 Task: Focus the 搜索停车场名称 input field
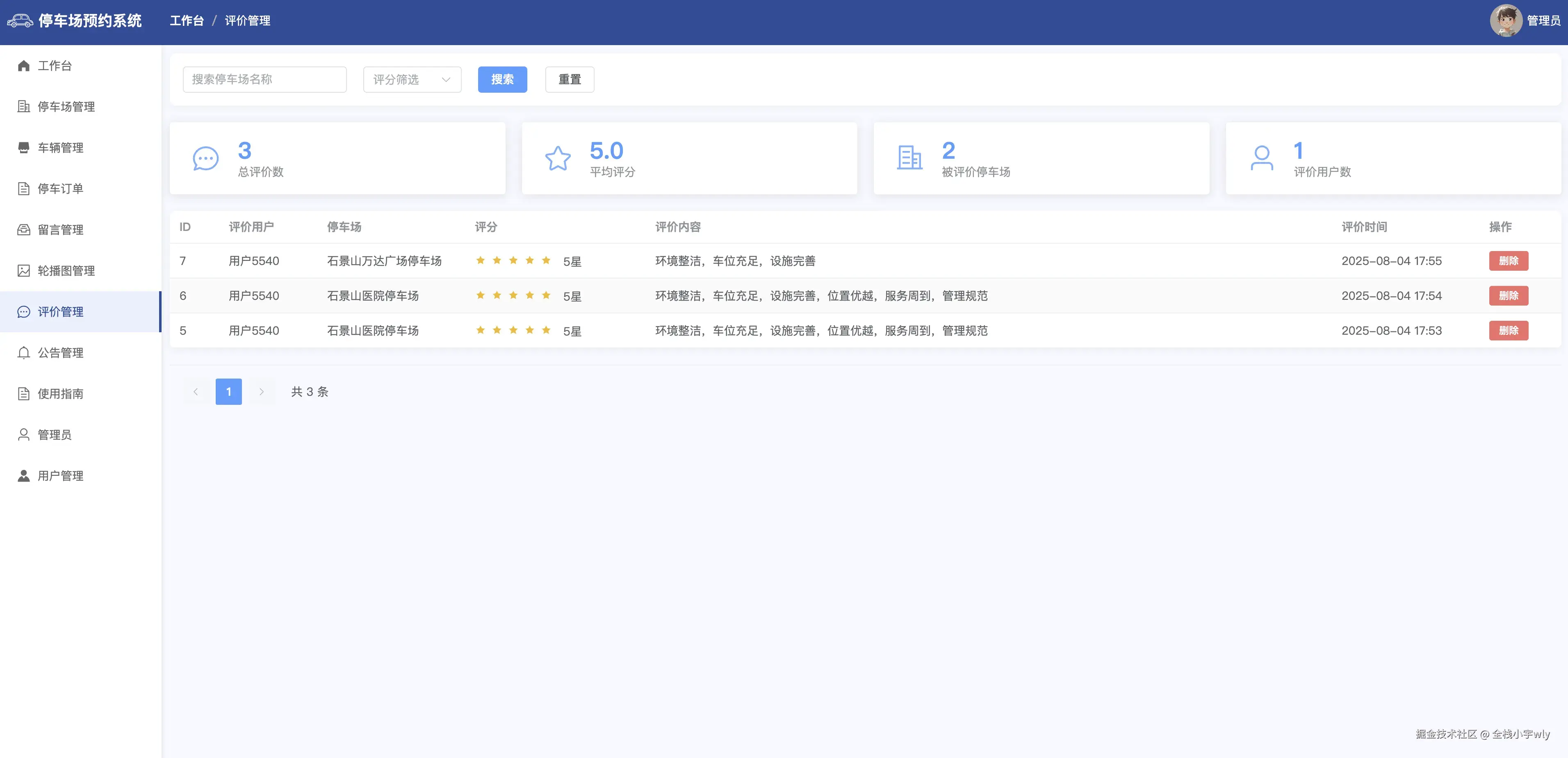click(264, 80)
